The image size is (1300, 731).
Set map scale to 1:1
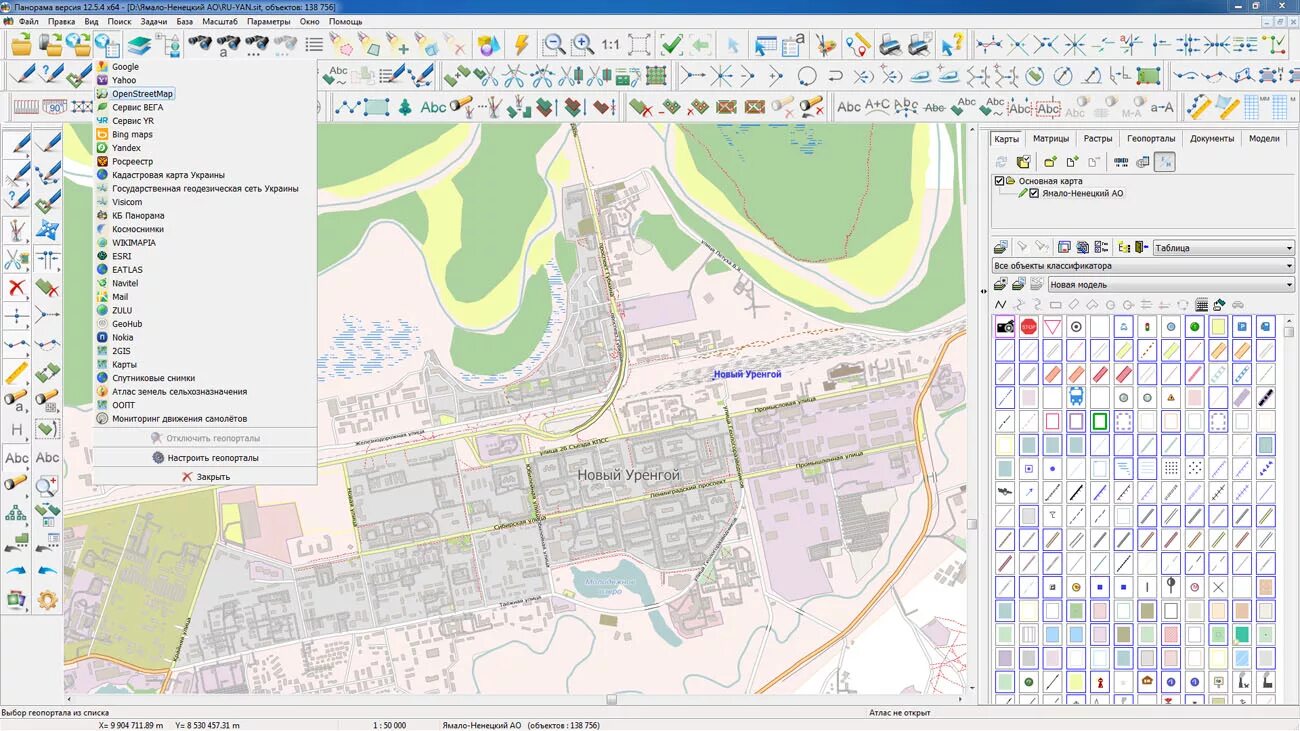point(610,45)
